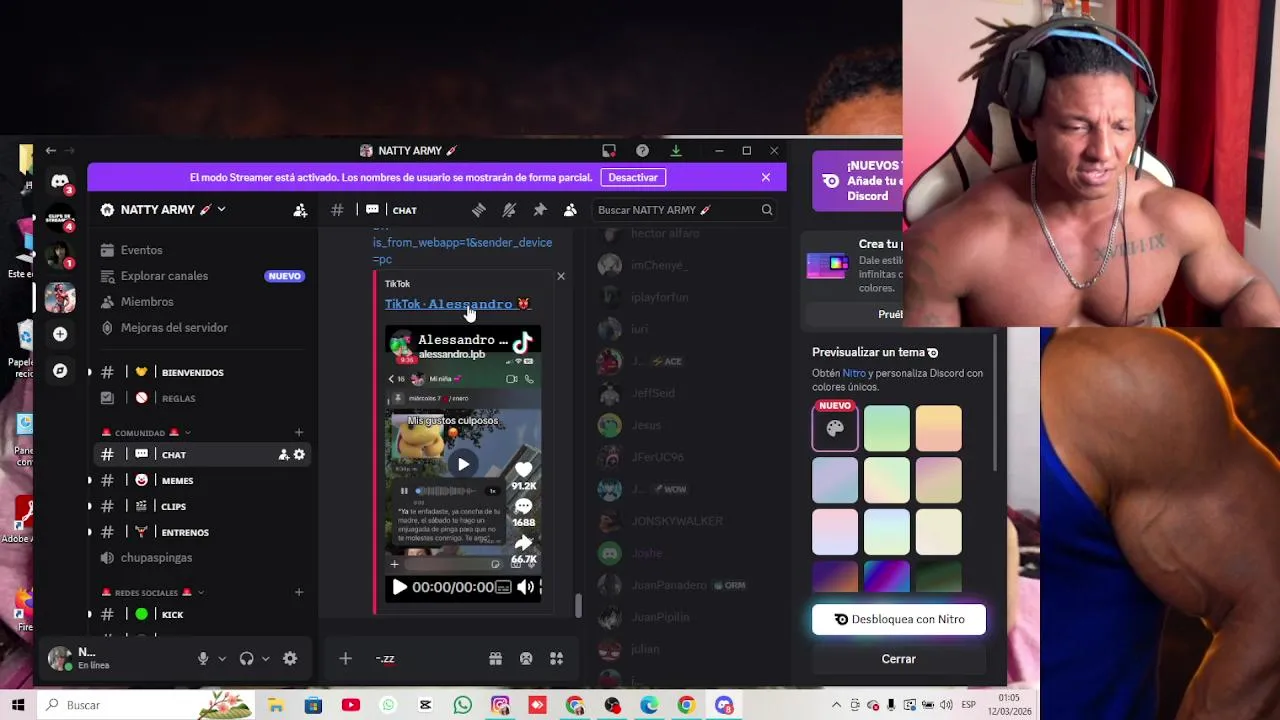This screenshot has height=720, width=1280.
Task: Click the message input field
Action: pyautogui.click(x=425, y=659)
